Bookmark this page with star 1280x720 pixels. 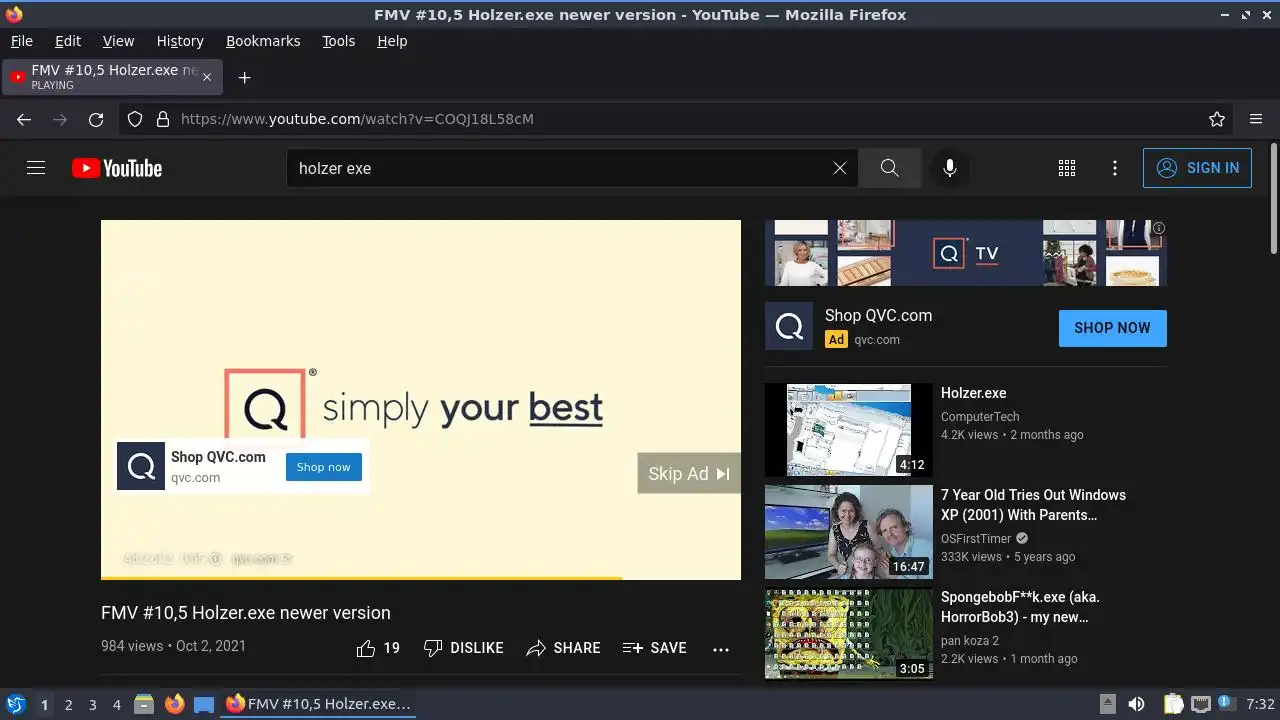(1217, 119)
